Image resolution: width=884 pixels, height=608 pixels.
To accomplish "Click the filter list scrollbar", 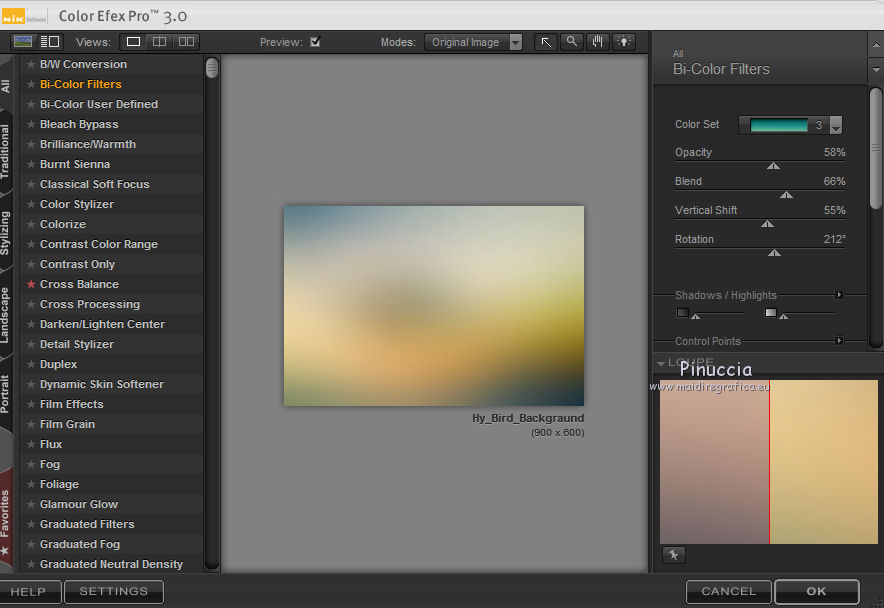I will 211,68.
